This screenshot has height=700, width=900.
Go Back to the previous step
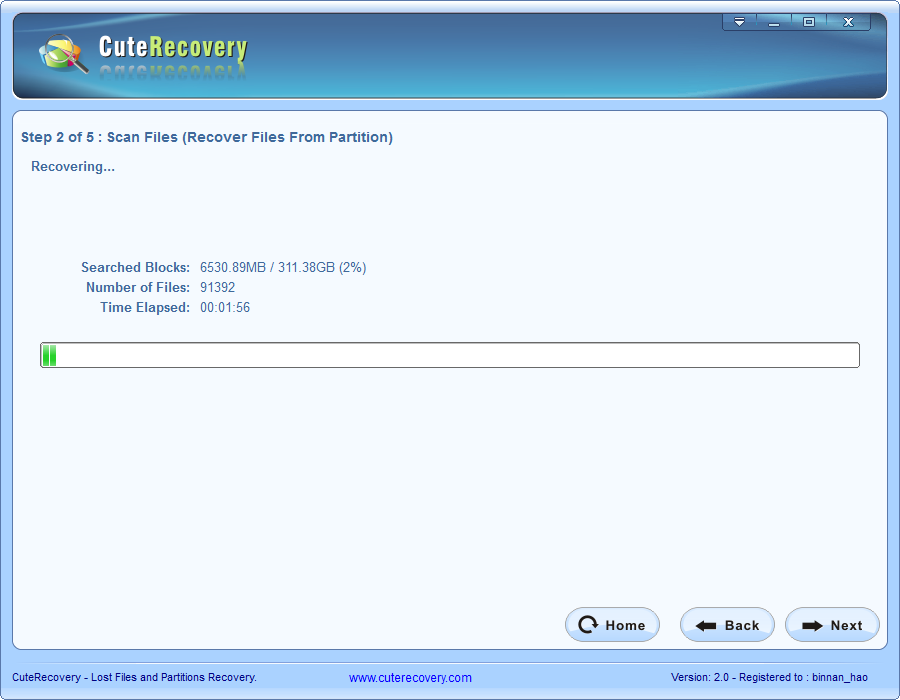pos(727,625)
